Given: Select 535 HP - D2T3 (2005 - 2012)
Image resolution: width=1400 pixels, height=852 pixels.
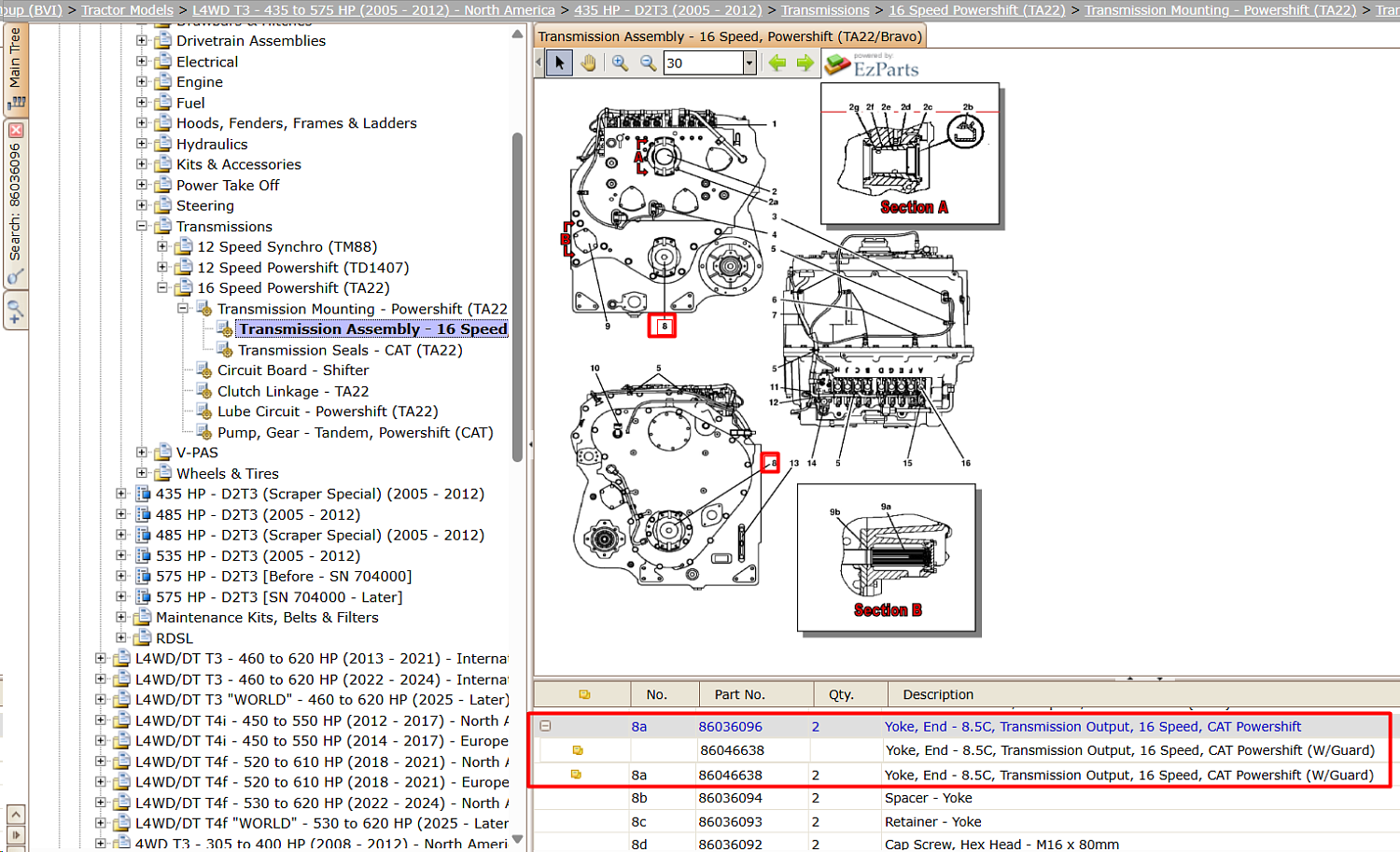Looking at the screenshot, I should [x=258, y=555].
